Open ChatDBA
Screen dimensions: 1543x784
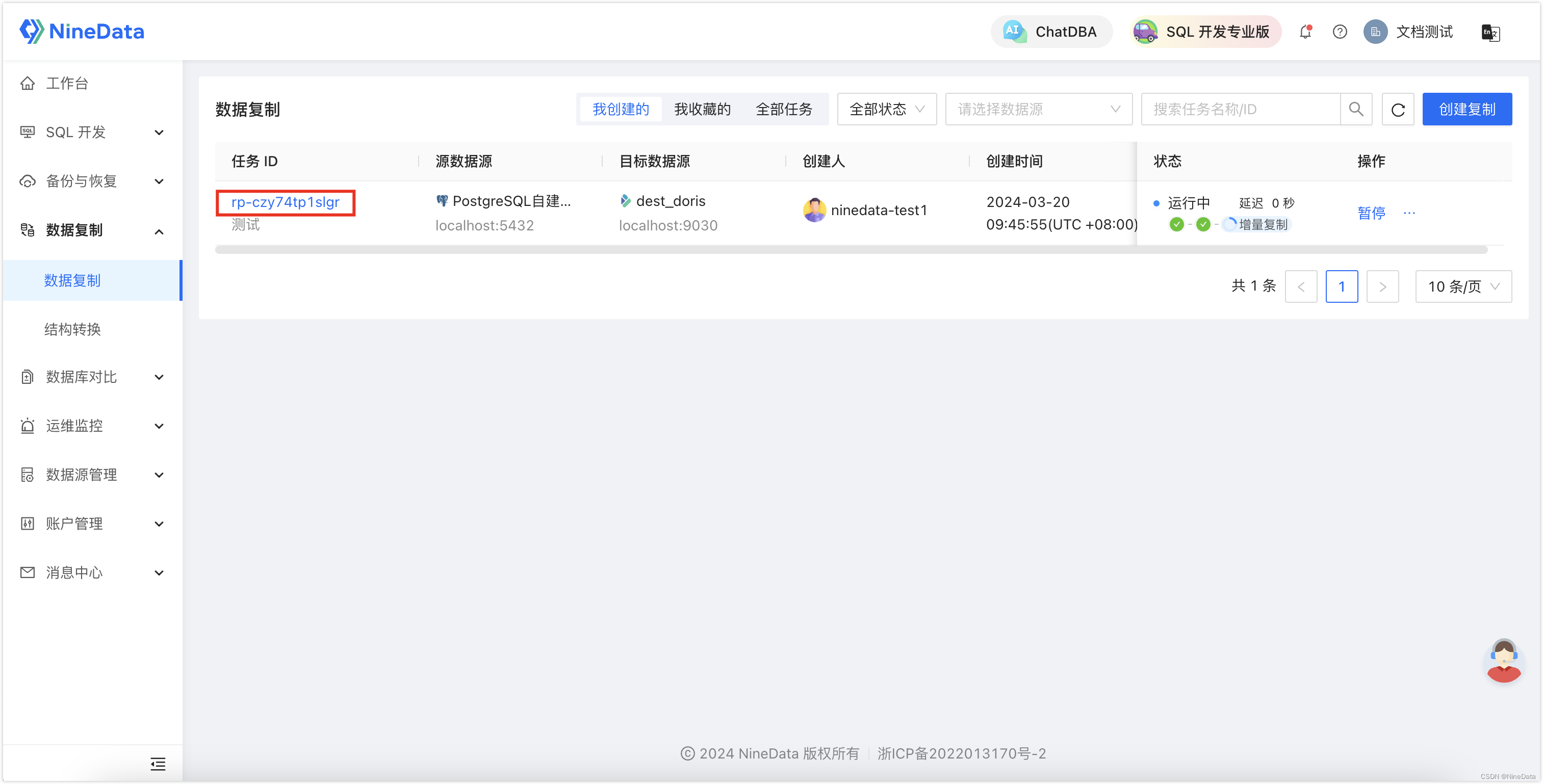1051,31
